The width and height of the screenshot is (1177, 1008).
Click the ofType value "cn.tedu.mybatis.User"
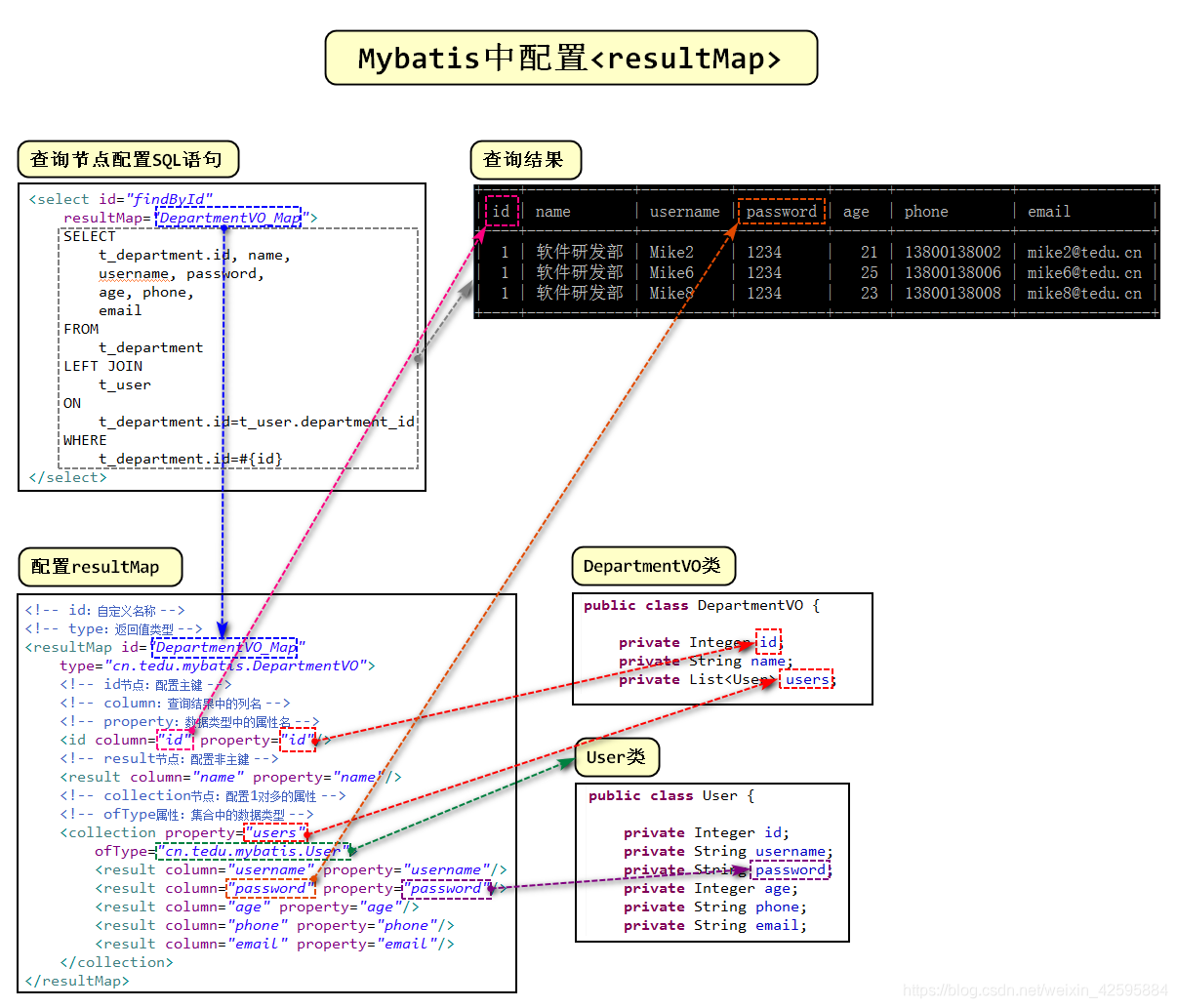[x=253, y=851]
